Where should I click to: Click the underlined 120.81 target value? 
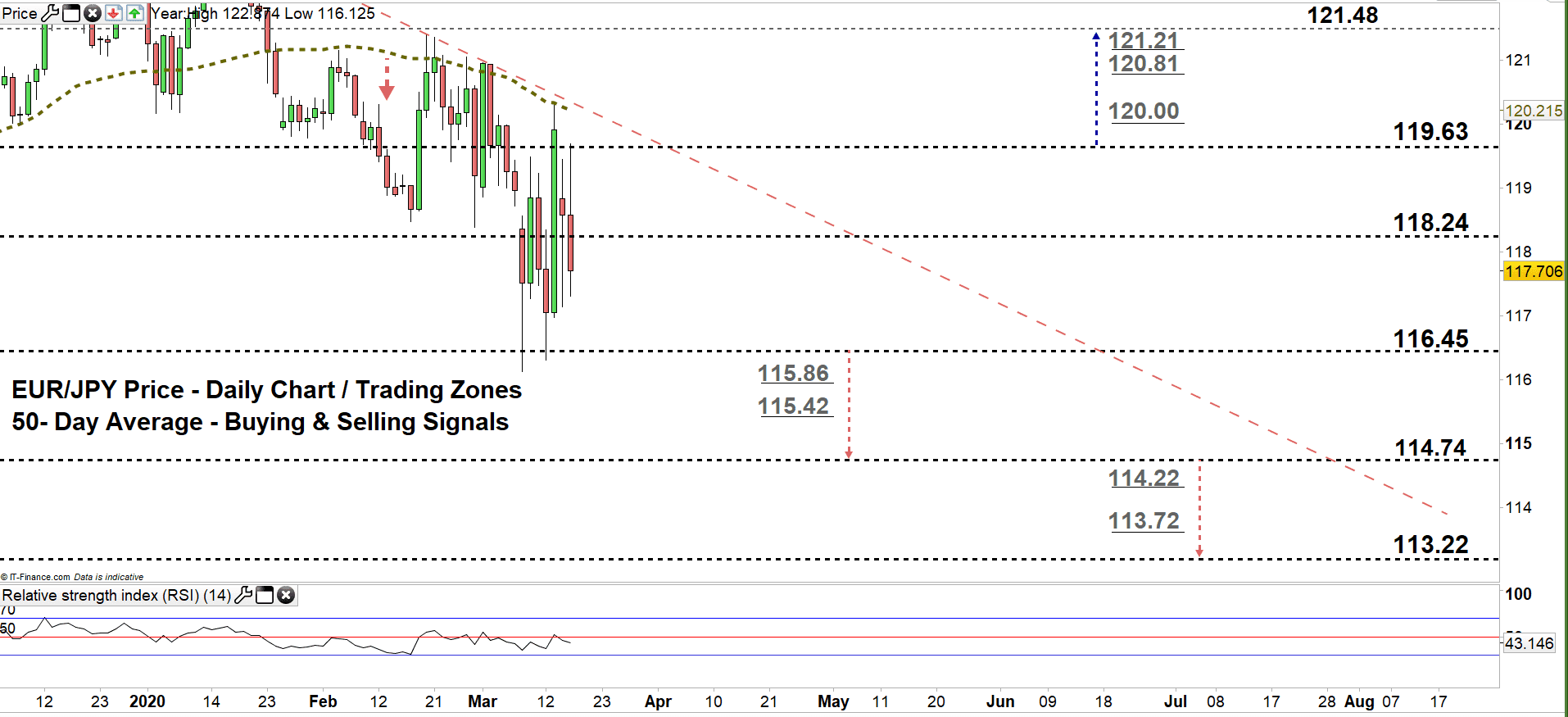tap(1144, 63)
